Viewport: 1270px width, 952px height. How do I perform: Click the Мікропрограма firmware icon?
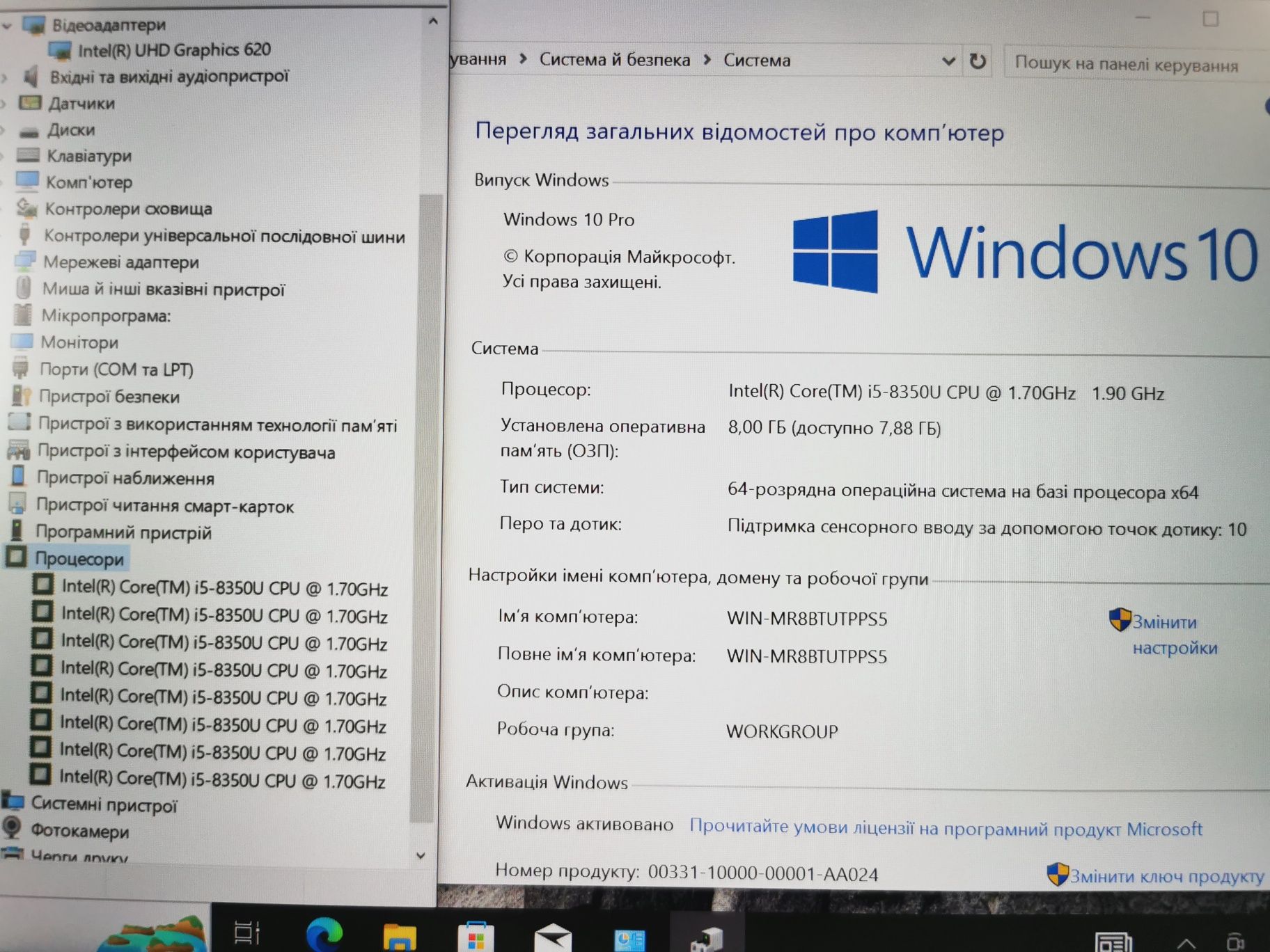(x=23, y=315)
